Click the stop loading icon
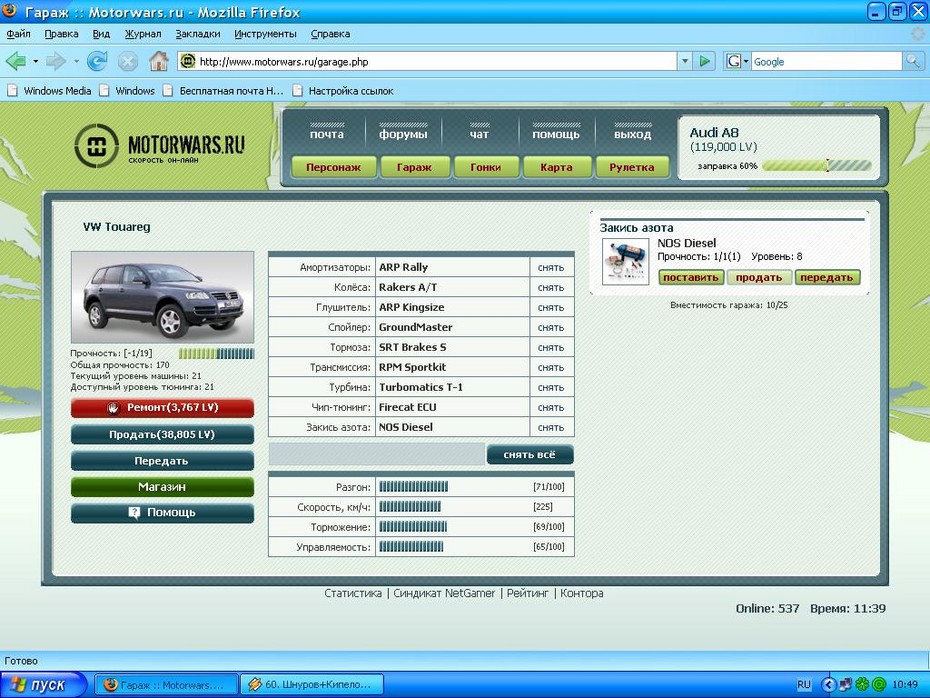 pos(128,61)
